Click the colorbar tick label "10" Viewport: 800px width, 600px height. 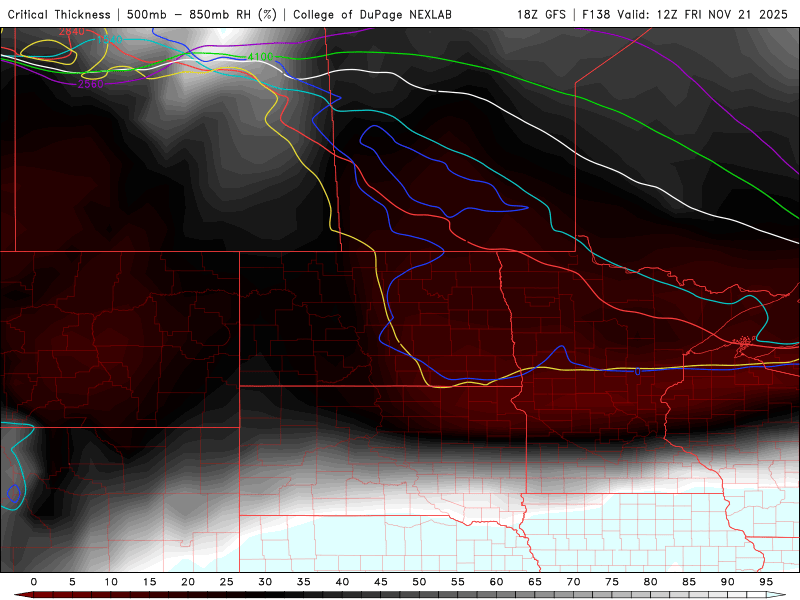click(x=111, y=582)
